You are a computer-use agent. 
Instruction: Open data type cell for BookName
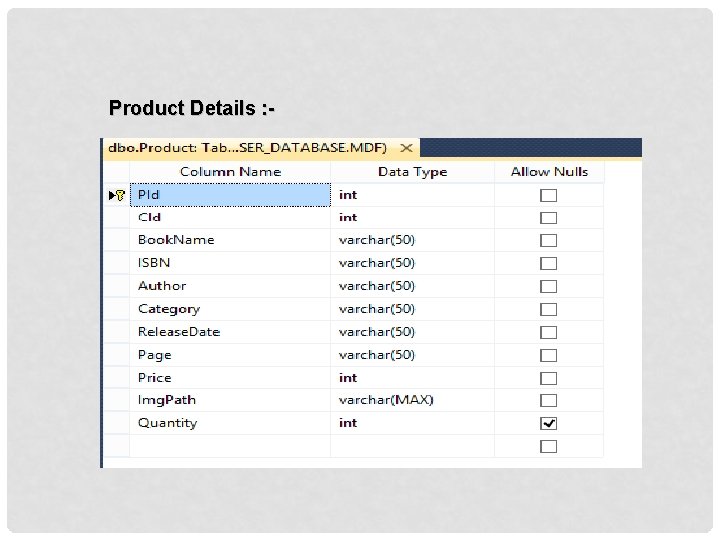[412, 240]
